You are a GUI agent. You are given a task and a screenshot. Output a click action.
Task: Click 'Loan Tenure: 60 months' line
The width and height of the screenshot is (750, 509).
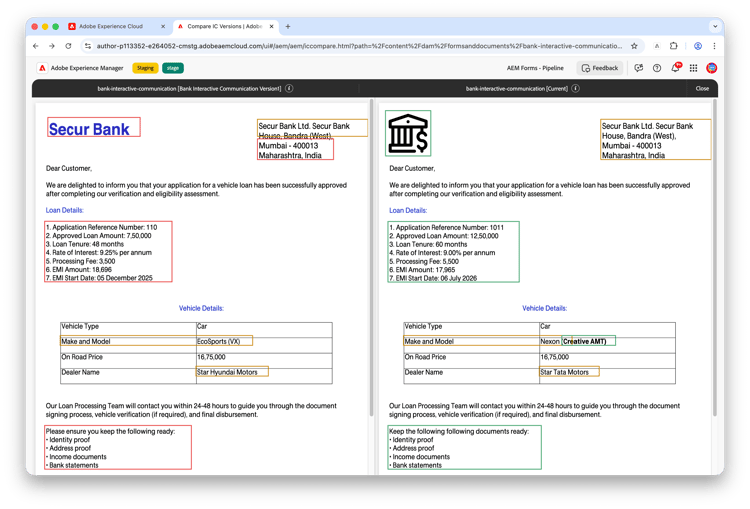(428, 244)
